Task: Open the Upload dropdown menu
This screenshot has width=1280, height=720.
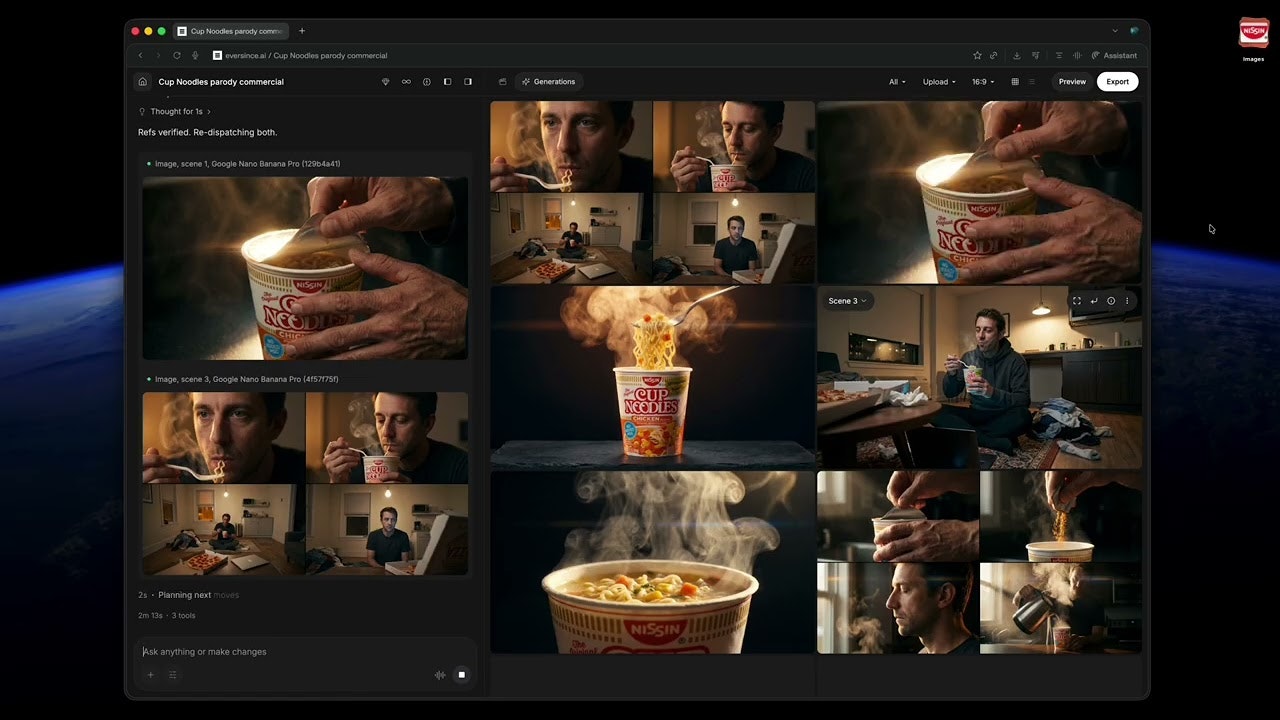Action: point(939,82)
